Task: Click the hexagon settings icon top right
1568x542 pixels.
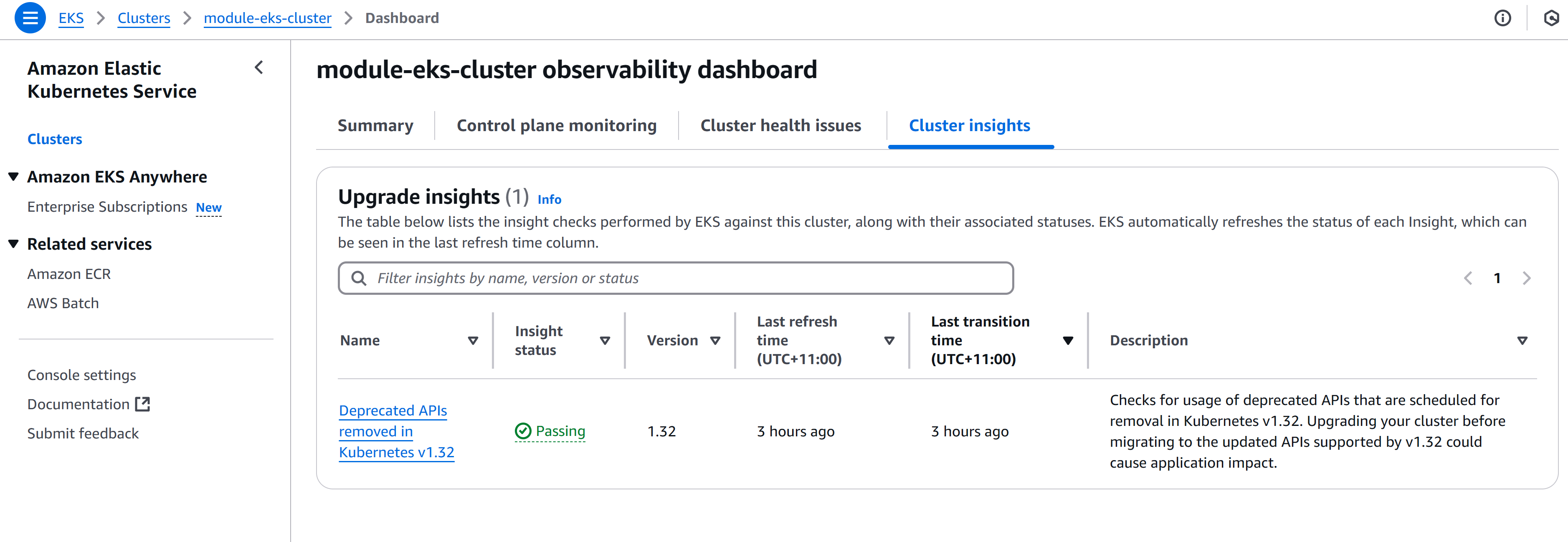Action: click(1551, 18)
